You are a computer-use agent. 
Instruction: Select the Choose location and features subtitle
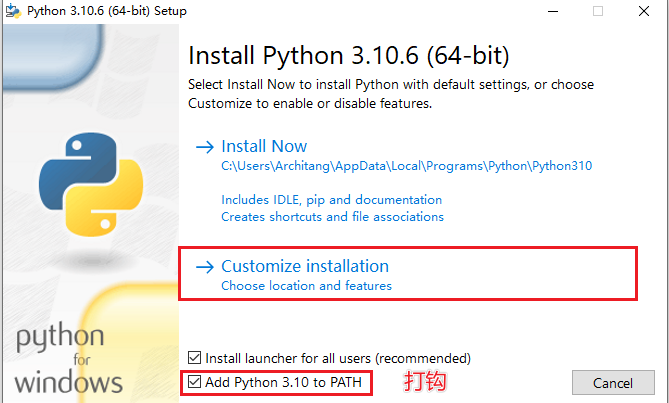click(x=306, y=286)
